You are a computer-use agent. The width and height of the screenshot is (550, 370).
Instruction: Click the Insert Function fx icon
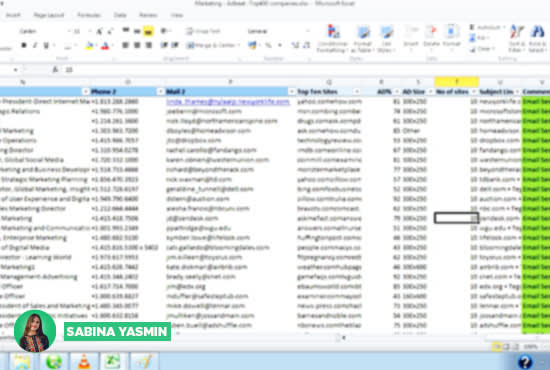click(55, 70)
